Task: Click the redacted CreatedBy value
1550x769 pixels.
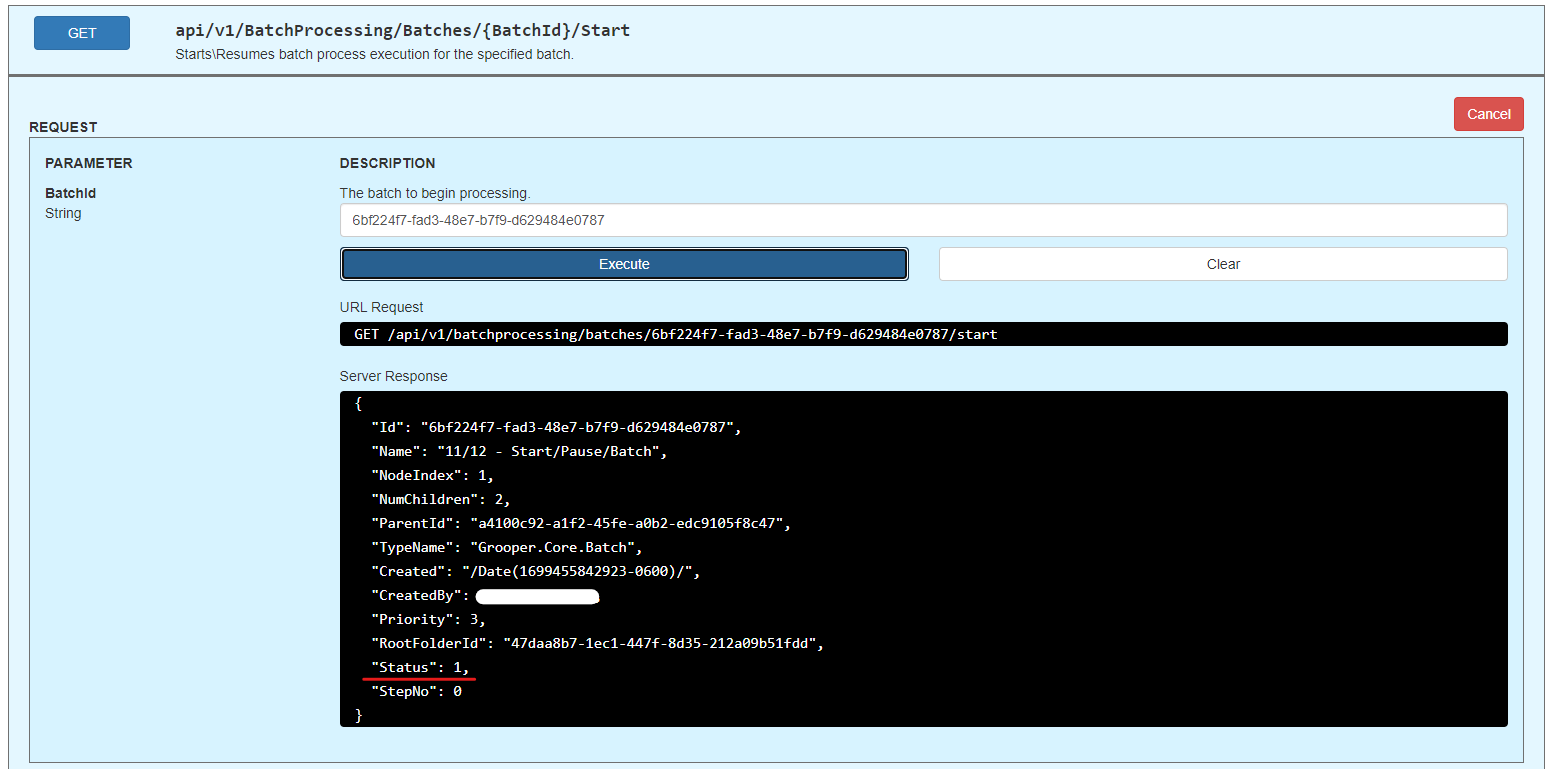Action: pyautogui.click(x=537, y=597)
